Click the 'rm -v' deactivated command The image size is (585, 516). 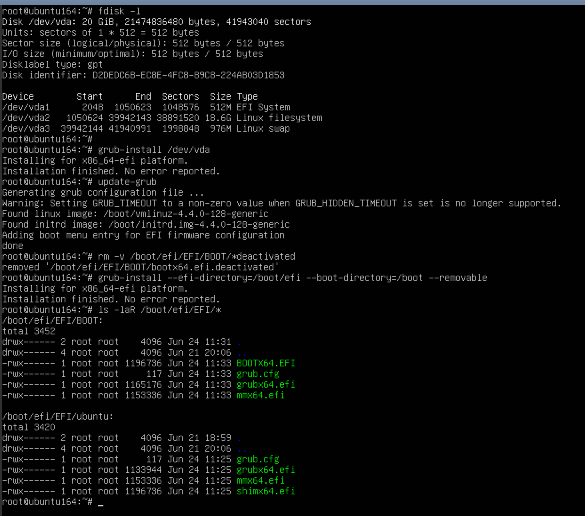tap(197, 257)
